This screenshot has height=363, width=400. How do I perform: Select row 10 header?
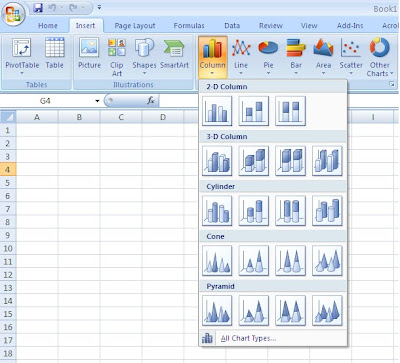tap(8, 248)
